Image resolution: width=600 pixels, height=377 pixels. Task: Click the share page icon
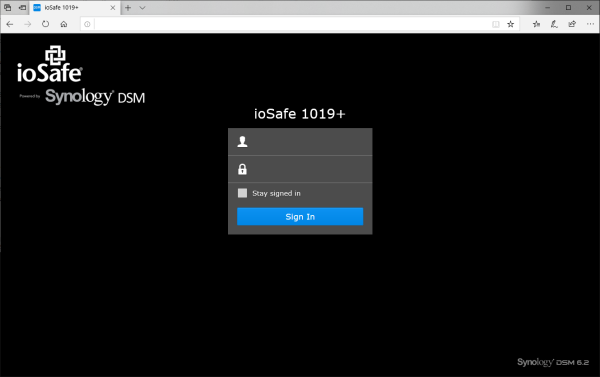pos(572,24)
